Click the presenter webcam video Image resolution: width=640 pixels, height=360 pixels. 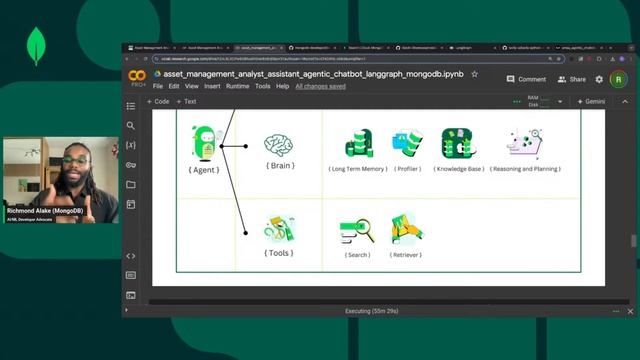(x=61, y=180)
